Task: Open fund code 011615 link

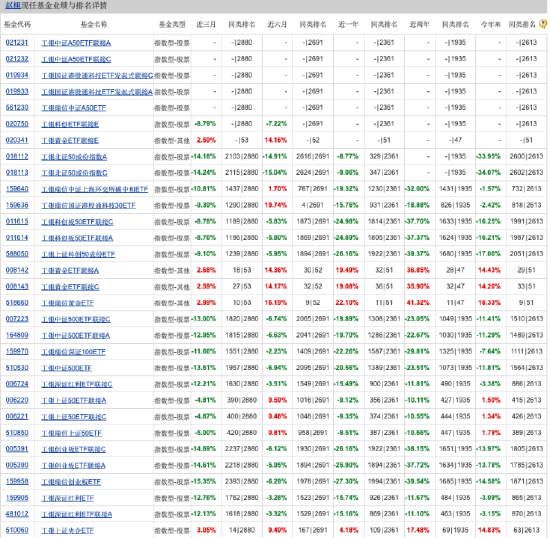Action: [x=17, y=221]
